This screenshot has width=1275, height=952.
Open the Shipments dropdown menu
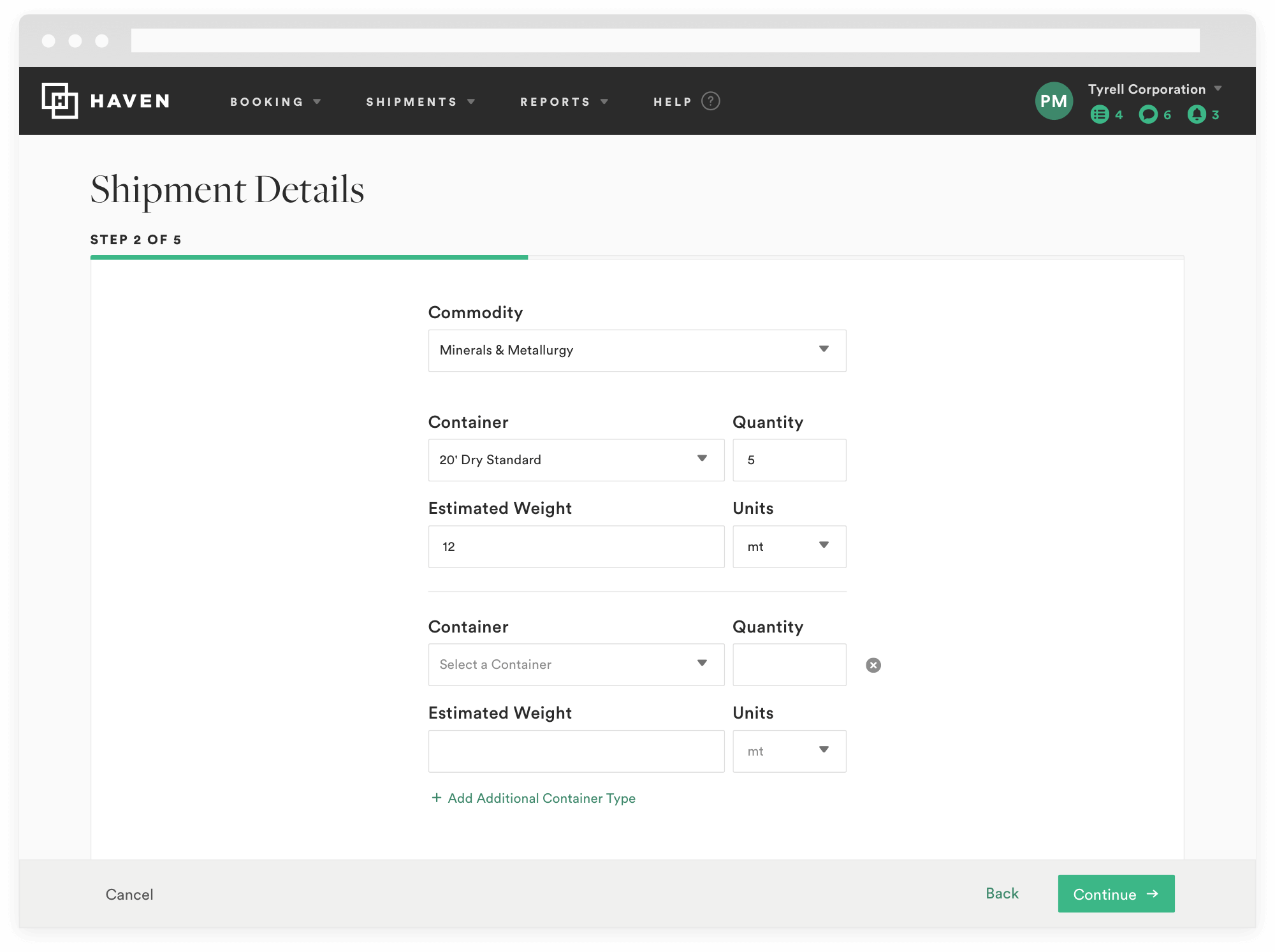420,101
